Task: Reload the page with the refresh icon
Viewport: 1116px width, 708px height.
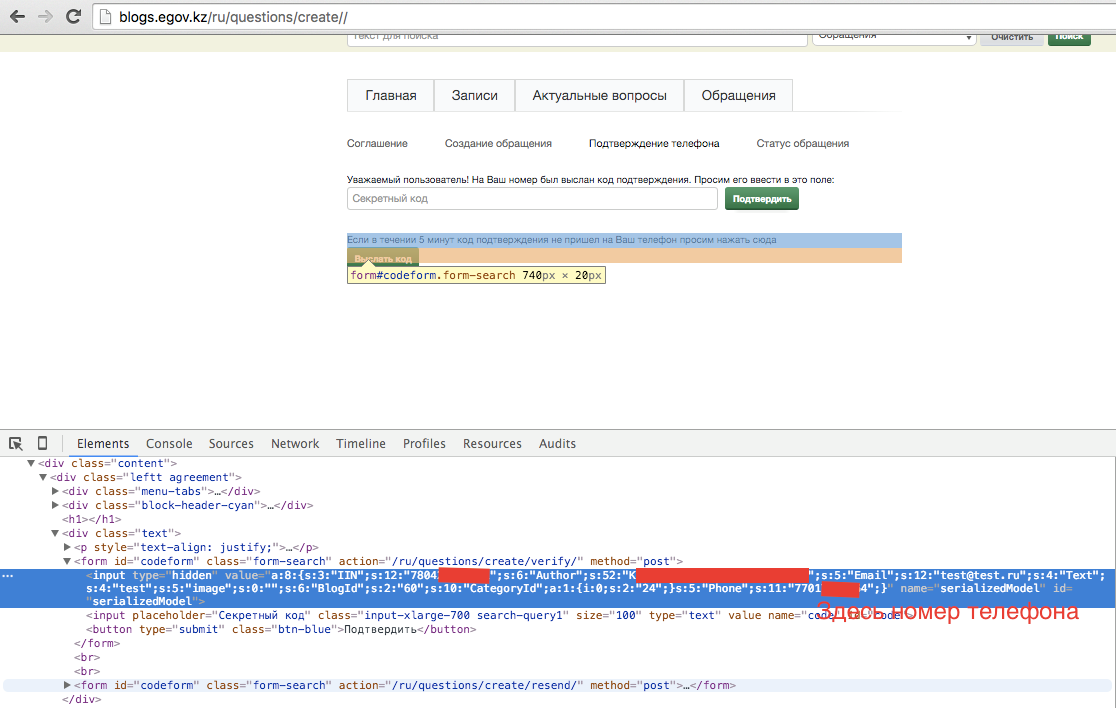Action: click(x=73, y=16)
